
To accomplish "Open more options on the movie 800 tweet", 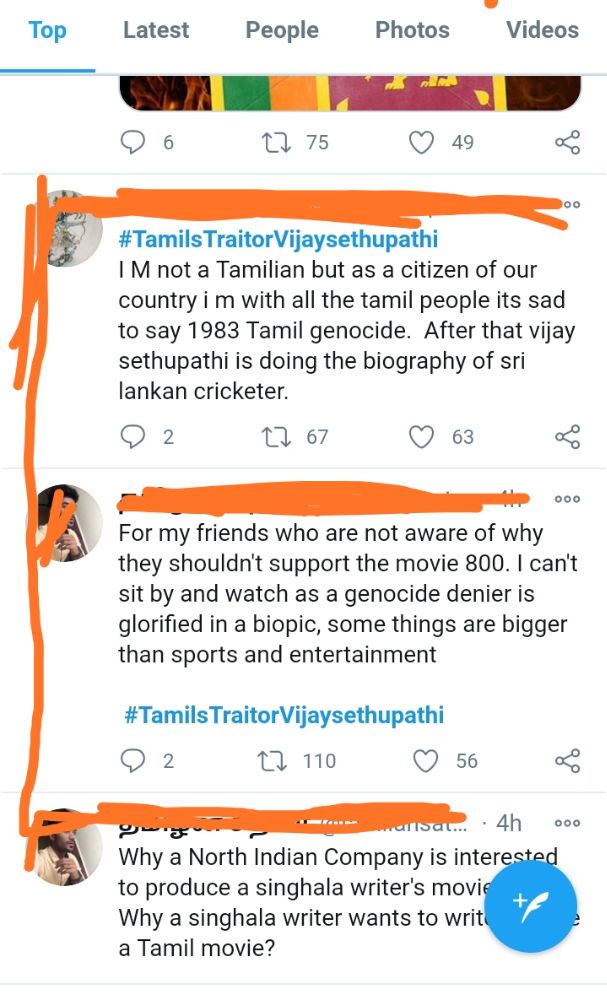I will (568, 499).
